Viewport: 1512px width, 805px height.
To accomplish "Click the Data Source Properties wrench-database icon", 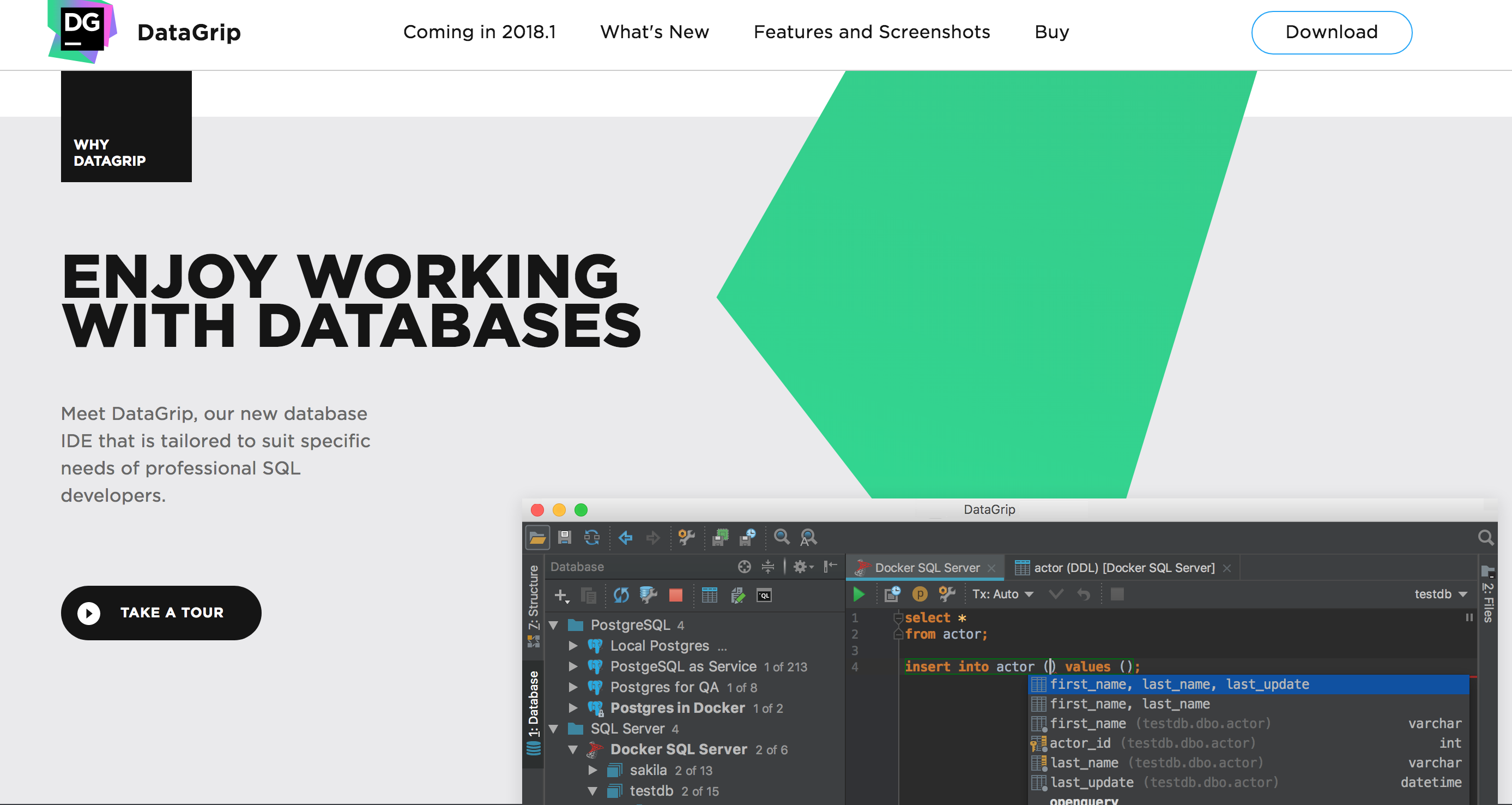I will tap(648, 595).
